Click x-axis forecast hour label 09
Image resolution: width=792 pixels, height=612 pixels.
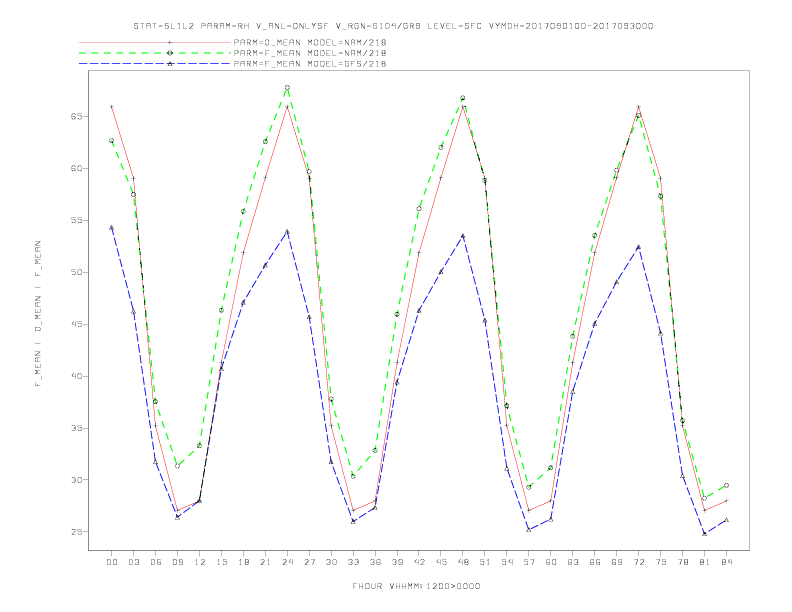click(177, 562)
